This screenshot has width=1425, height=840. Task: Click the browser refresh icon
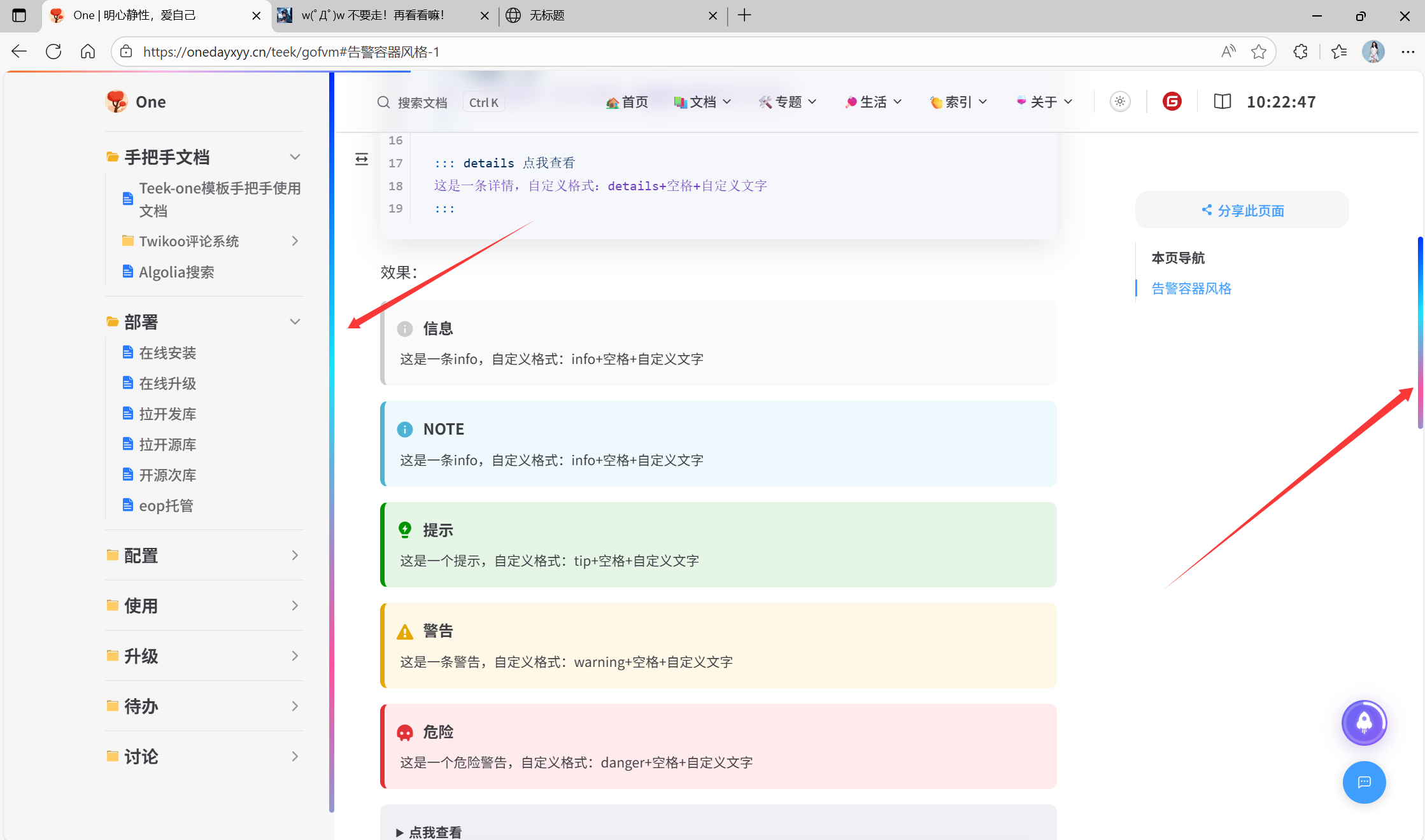53,52
